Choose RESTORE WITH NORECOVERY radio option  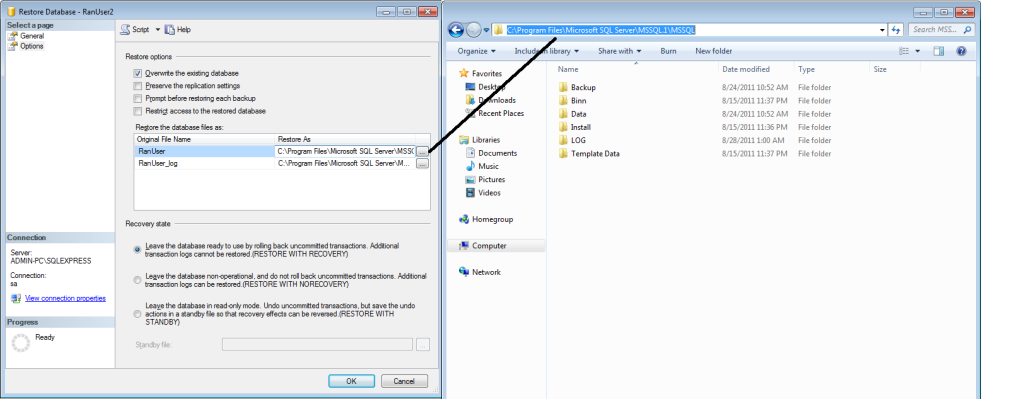(137, 280)
